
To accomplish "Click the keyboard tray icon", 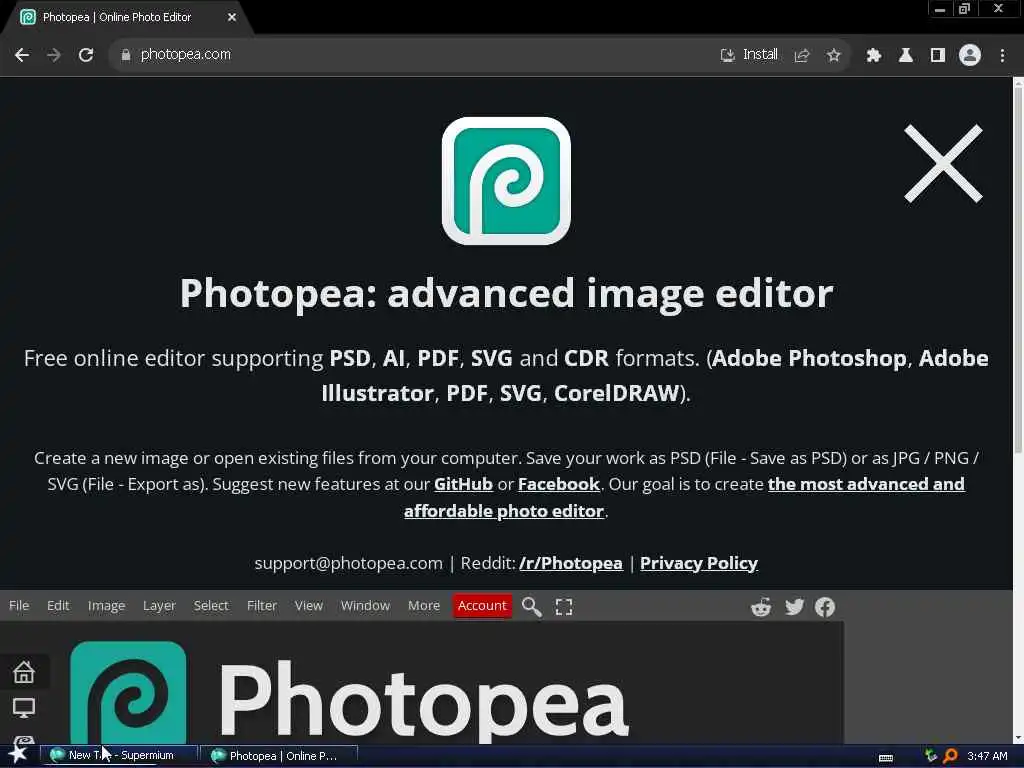I will [886, 758].
